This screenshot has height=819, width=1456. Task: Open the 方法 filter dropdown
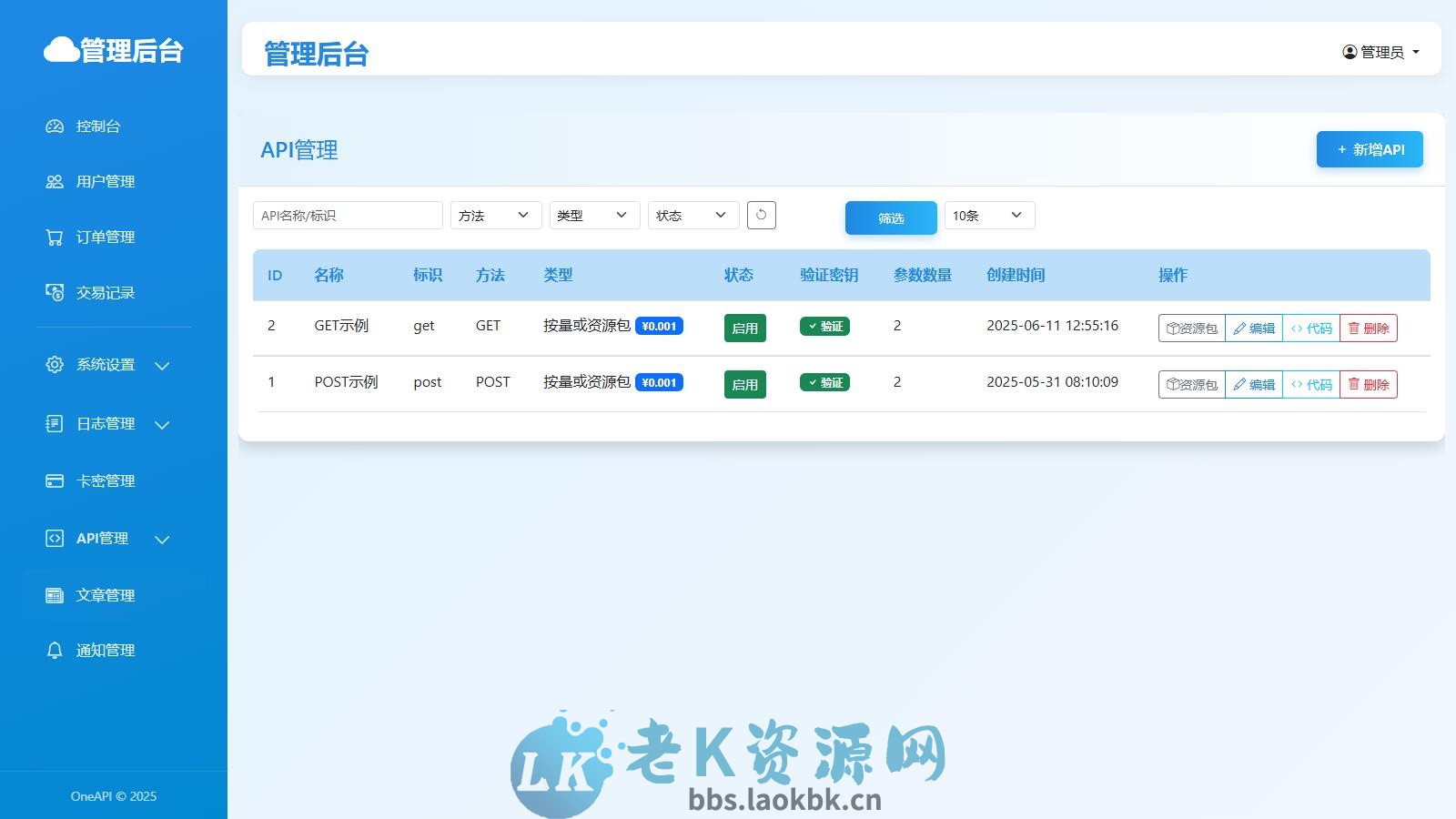[x=495, y=215]
